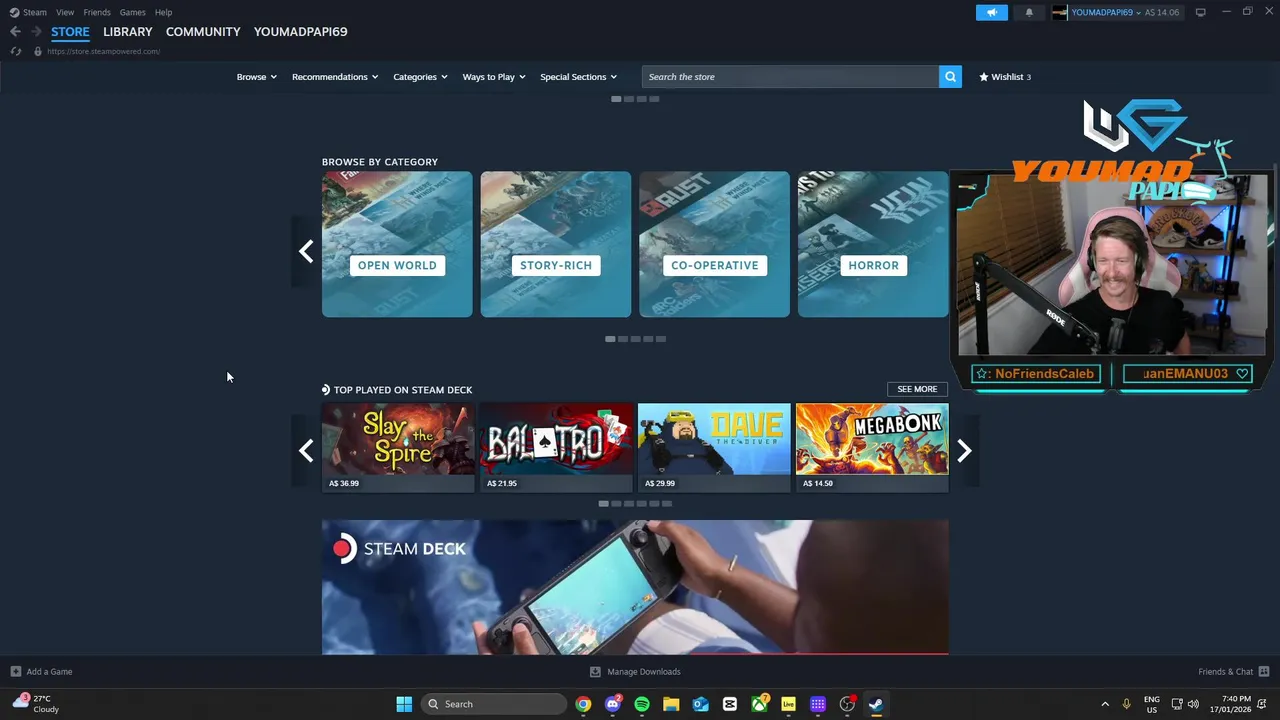This screenshot has width=1280, height=720.
Task: Click the store URL address text
Action: pyautogui.click(x=103, y=51)
